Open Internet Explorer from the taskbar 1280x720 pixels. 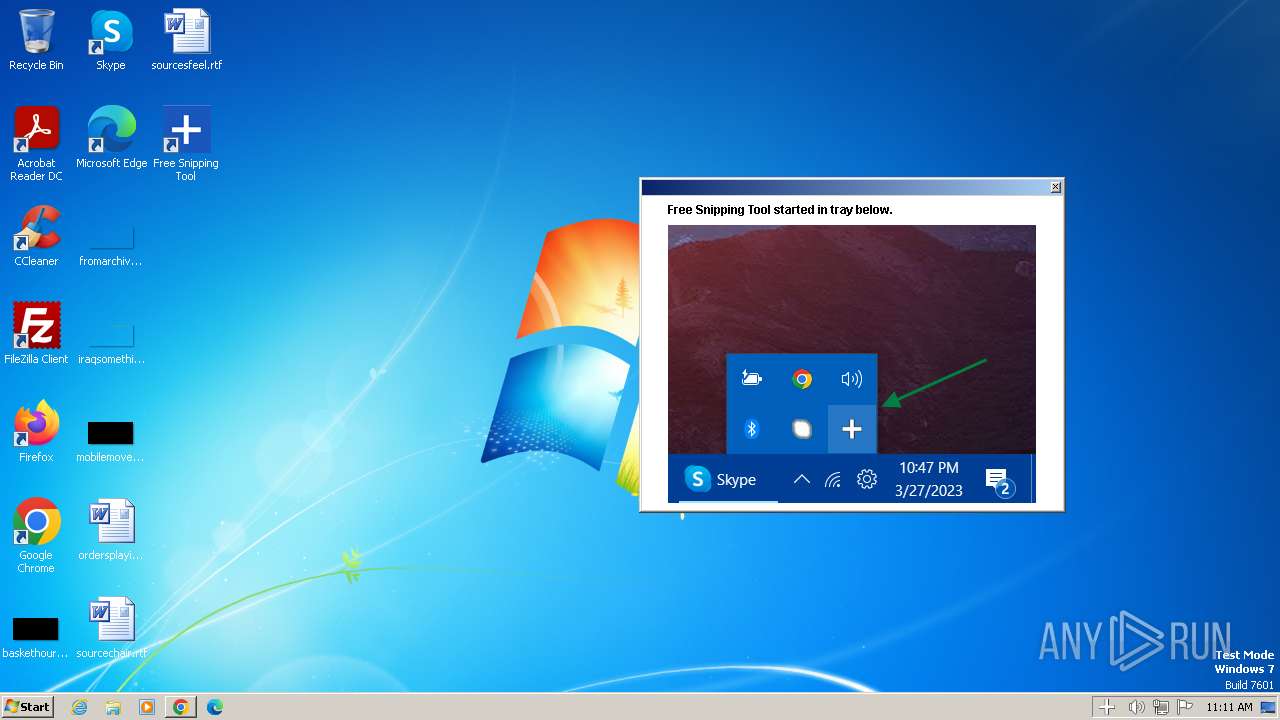coord(79,707)
